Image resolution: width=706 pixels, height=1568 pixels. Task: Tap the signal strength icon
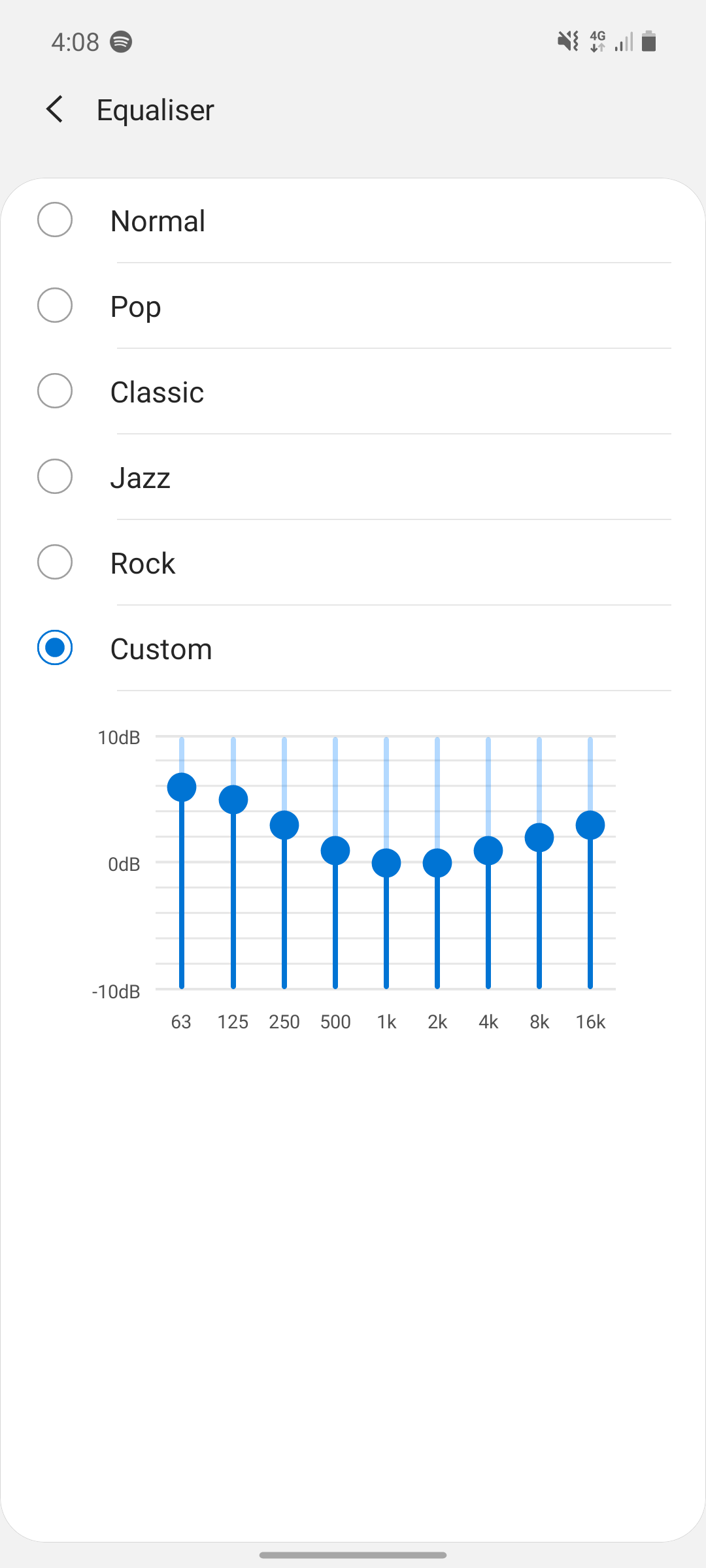[624, 42]
